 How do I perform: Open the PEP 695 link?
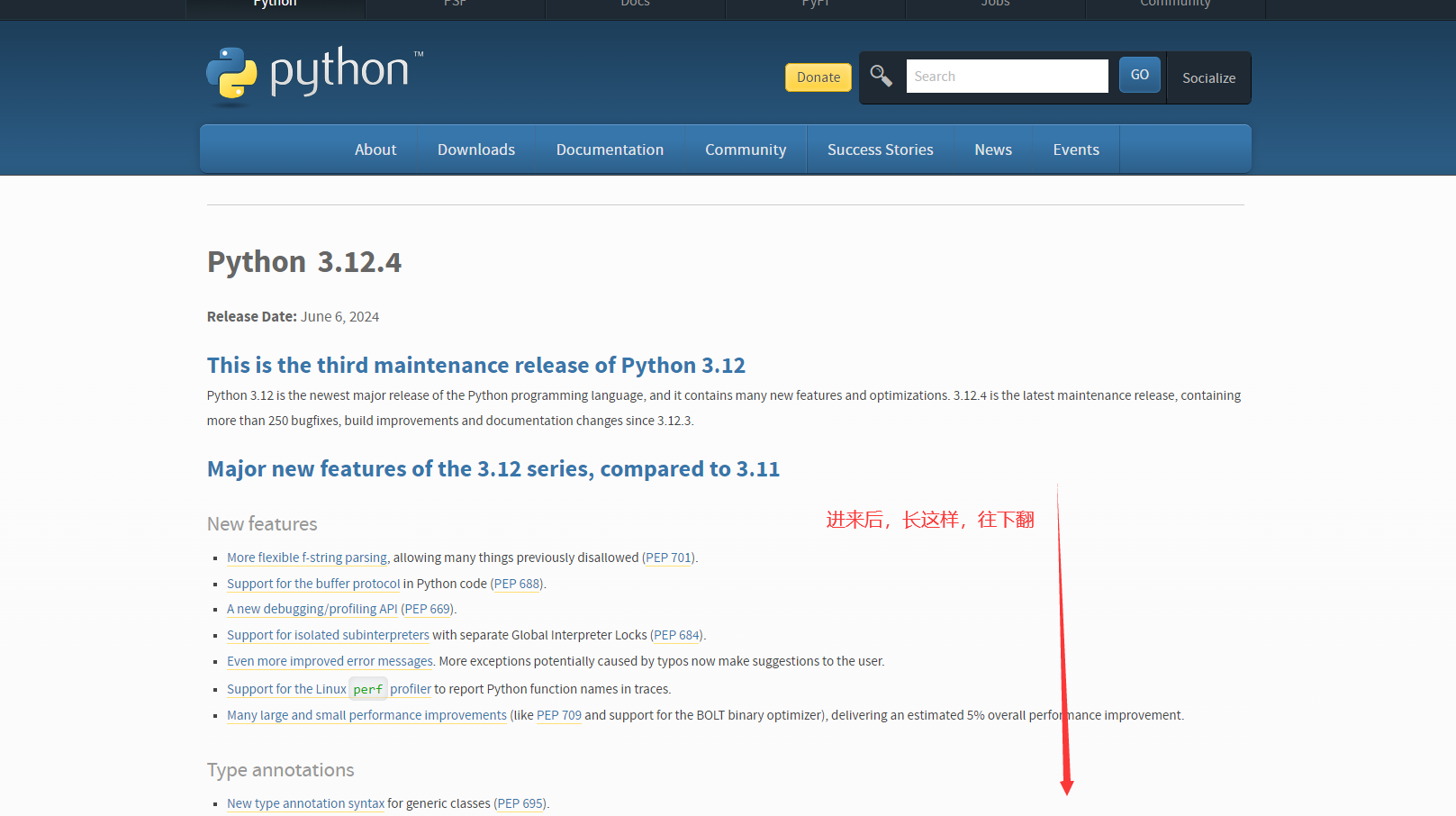[520, 803]
